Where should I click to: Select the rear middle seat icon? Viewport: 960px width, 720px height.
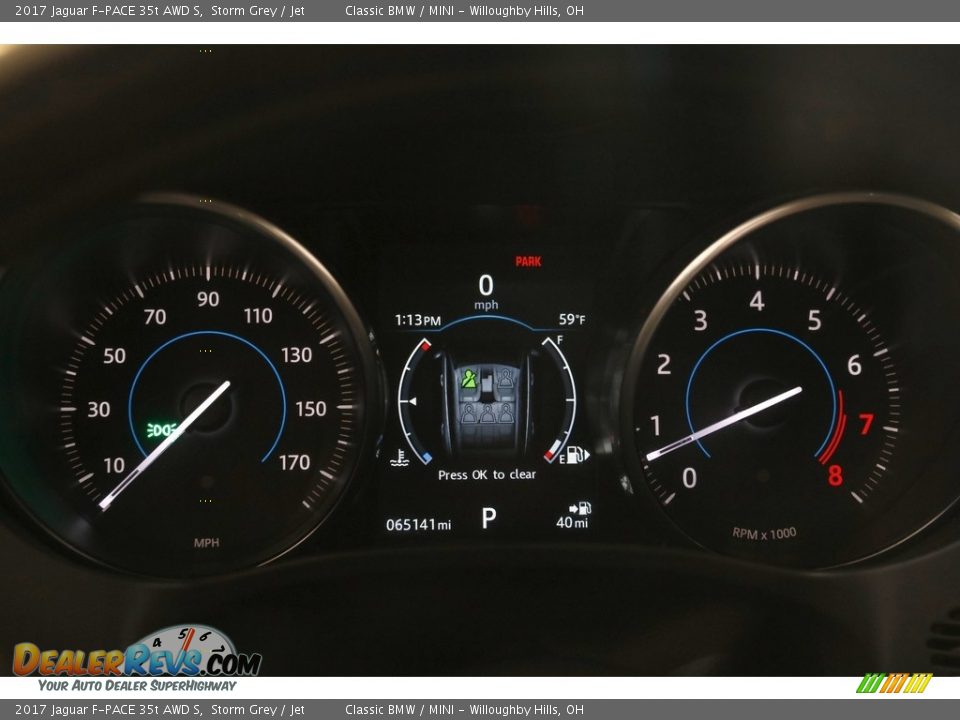(488, 413)
